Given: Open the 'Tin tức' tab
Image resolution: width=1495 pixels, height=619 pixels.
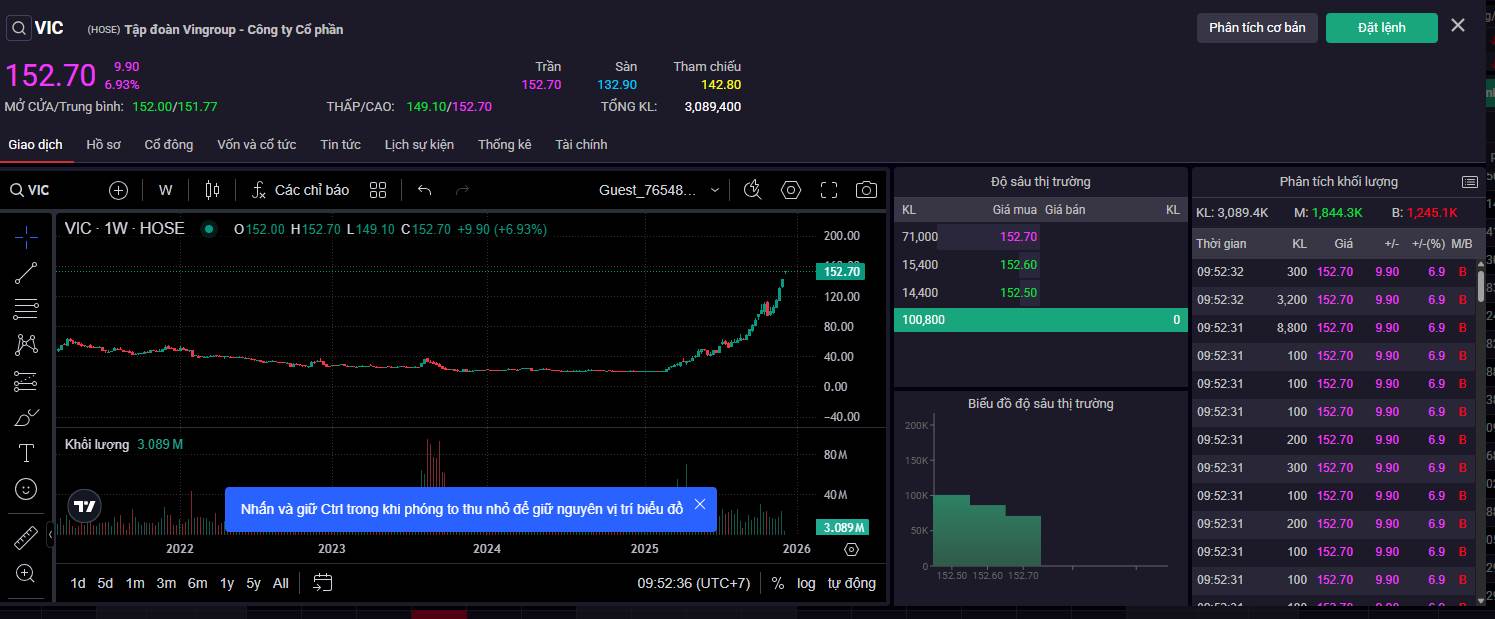Looking at the screenshot, I should (341, 144).
